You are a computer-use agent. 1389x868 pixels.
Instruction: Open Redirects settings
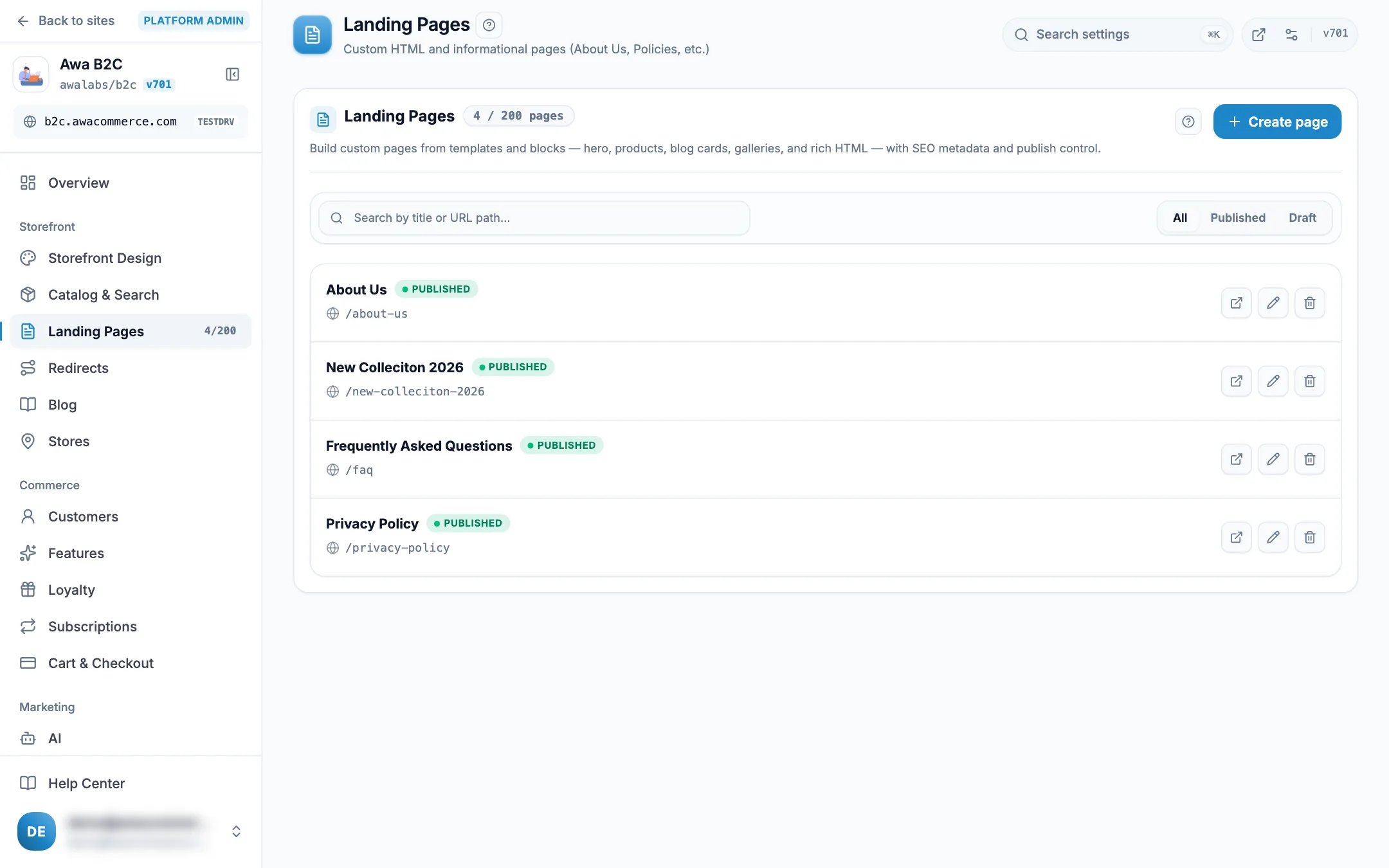pyautogui.click(x=131, y=368)
